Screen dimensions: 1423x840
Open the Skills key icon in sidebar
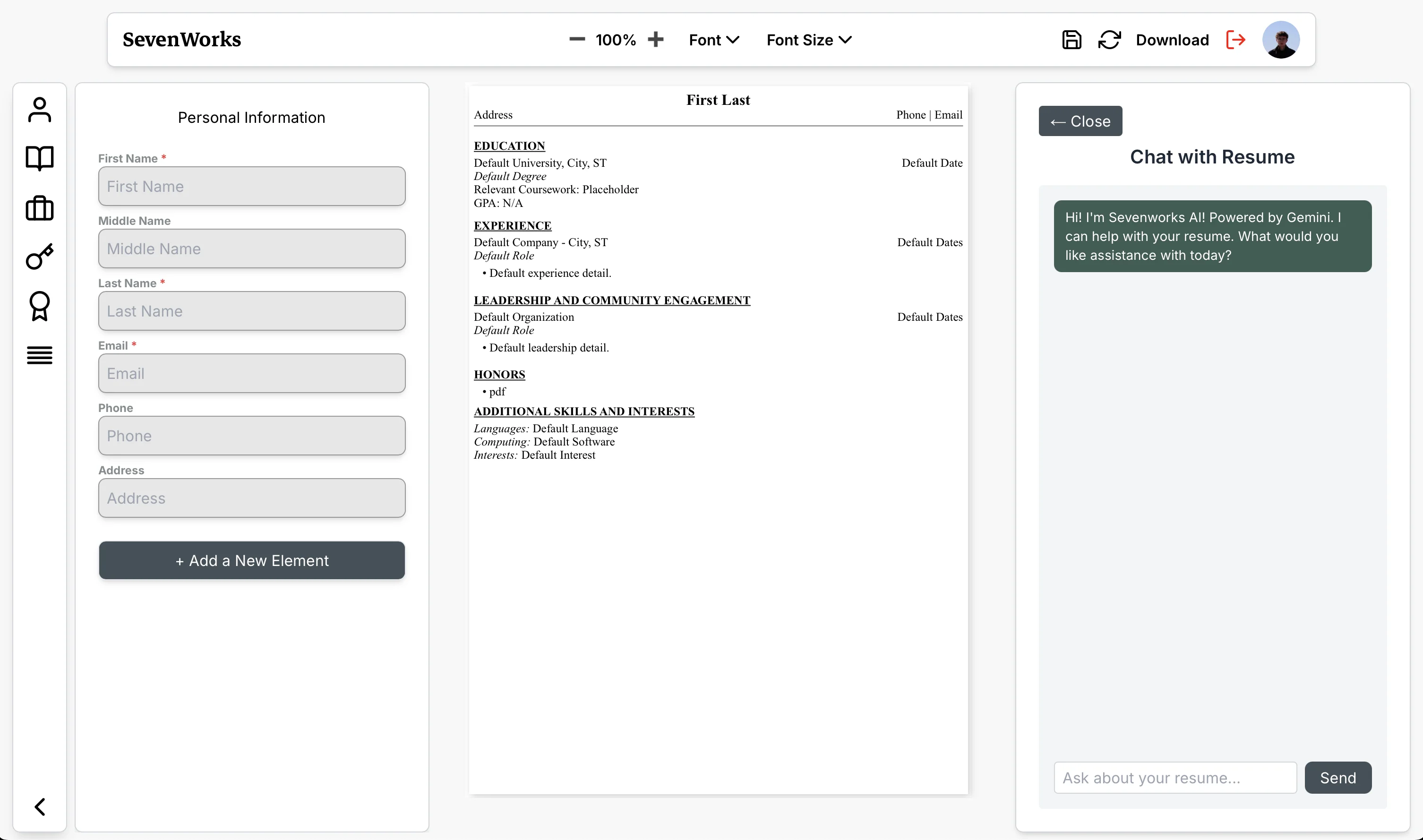40,257
